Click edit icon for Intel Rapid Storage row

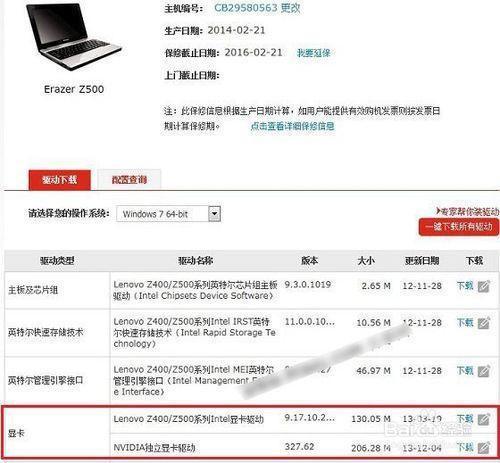(x=483, y=323)
